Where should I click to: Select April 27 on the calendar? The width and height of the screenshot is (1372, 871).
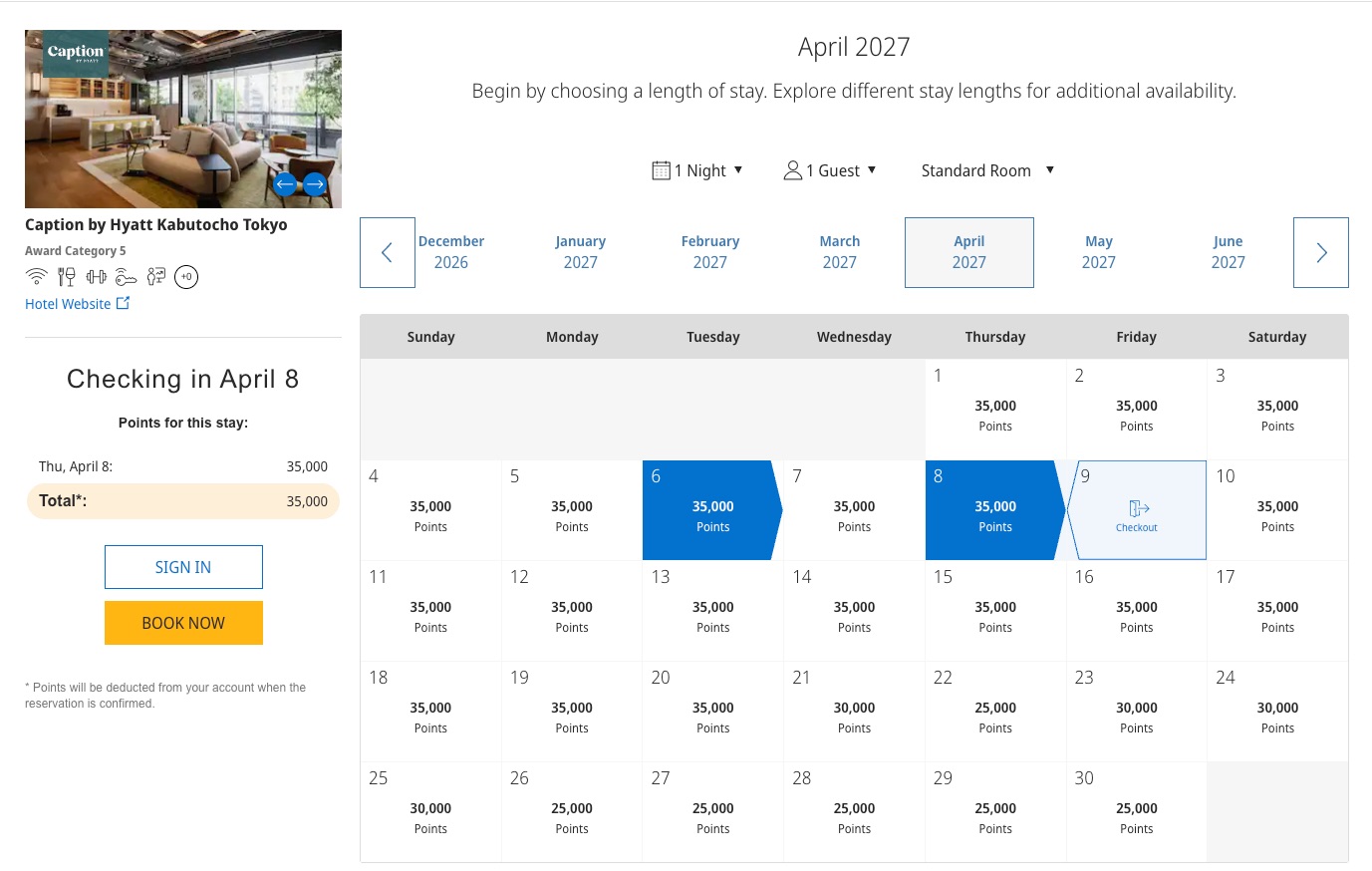tap(713, 812)
